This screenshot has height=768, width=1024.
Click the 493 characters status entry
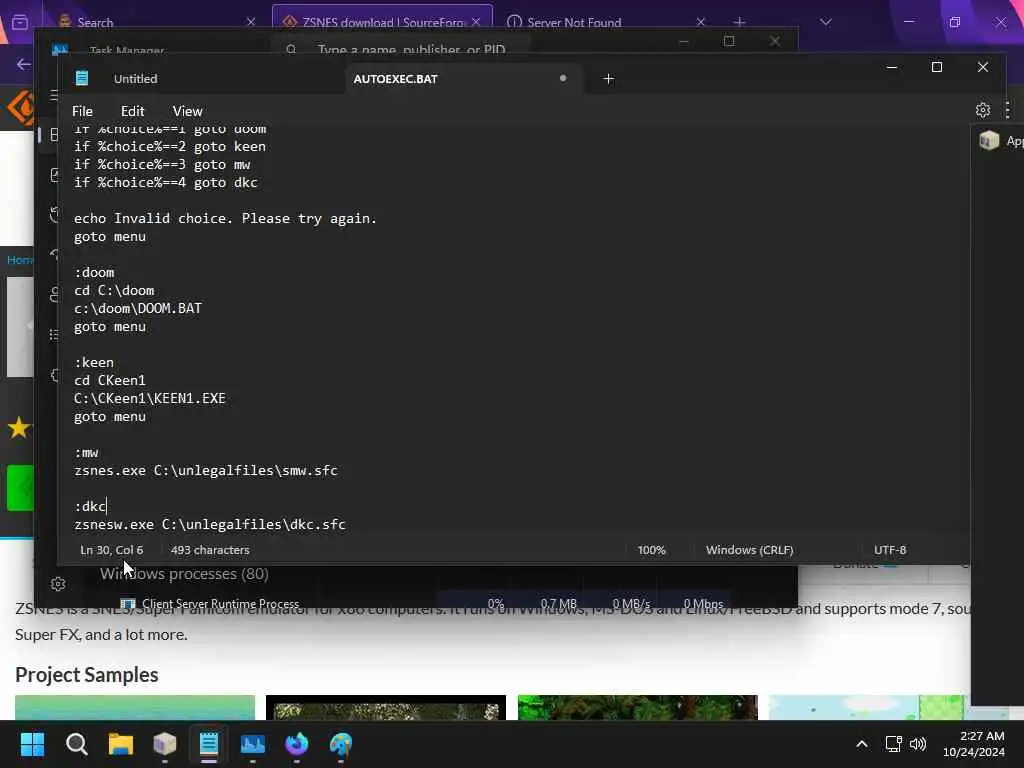(210, 550)
